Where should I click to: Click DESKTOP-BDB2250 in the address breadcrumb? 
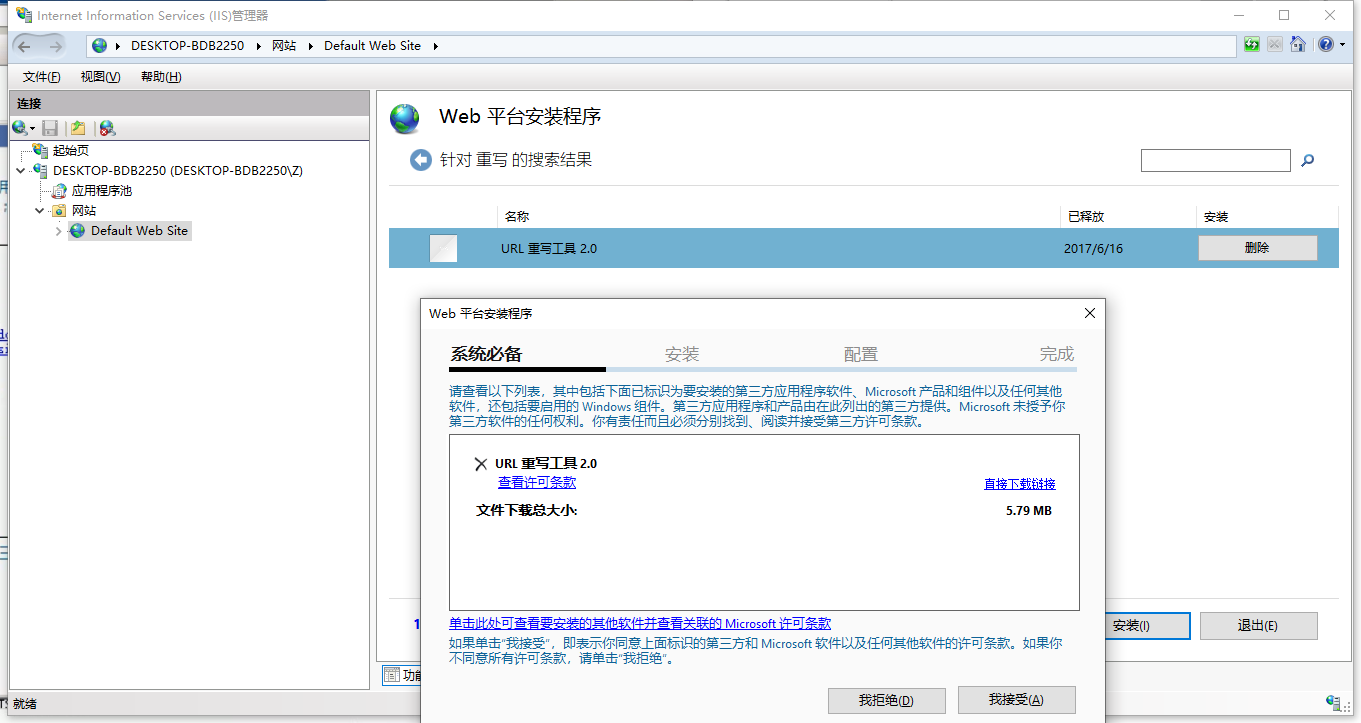click(187, 46)
